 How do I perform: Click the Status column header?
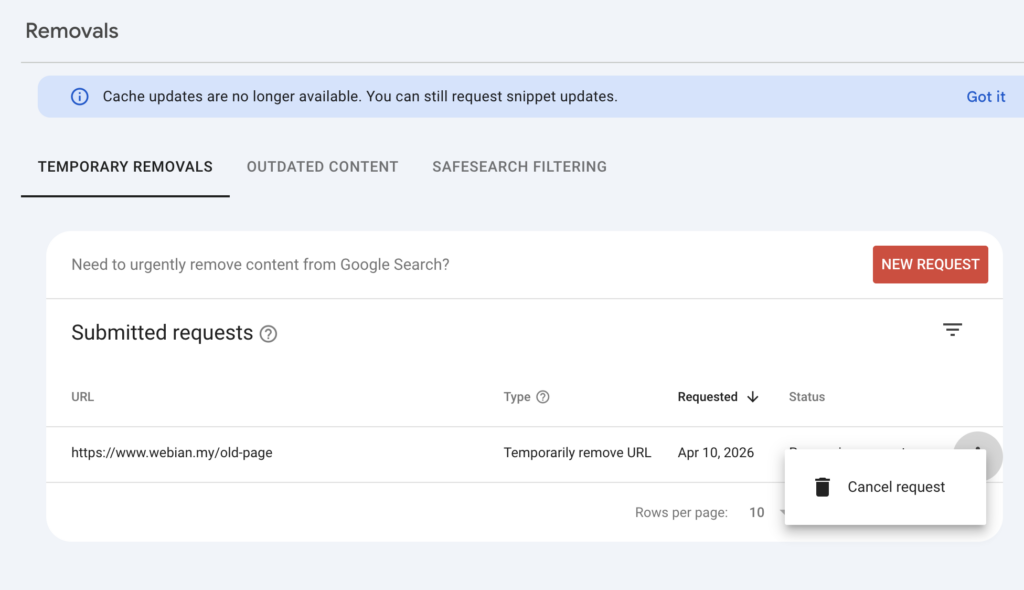click(x=806, y=397)
